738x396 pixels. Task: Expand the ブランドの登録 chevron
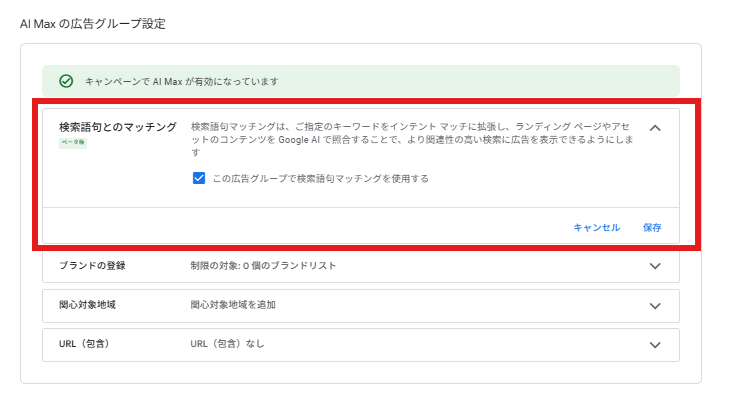(x=655, y=266)
